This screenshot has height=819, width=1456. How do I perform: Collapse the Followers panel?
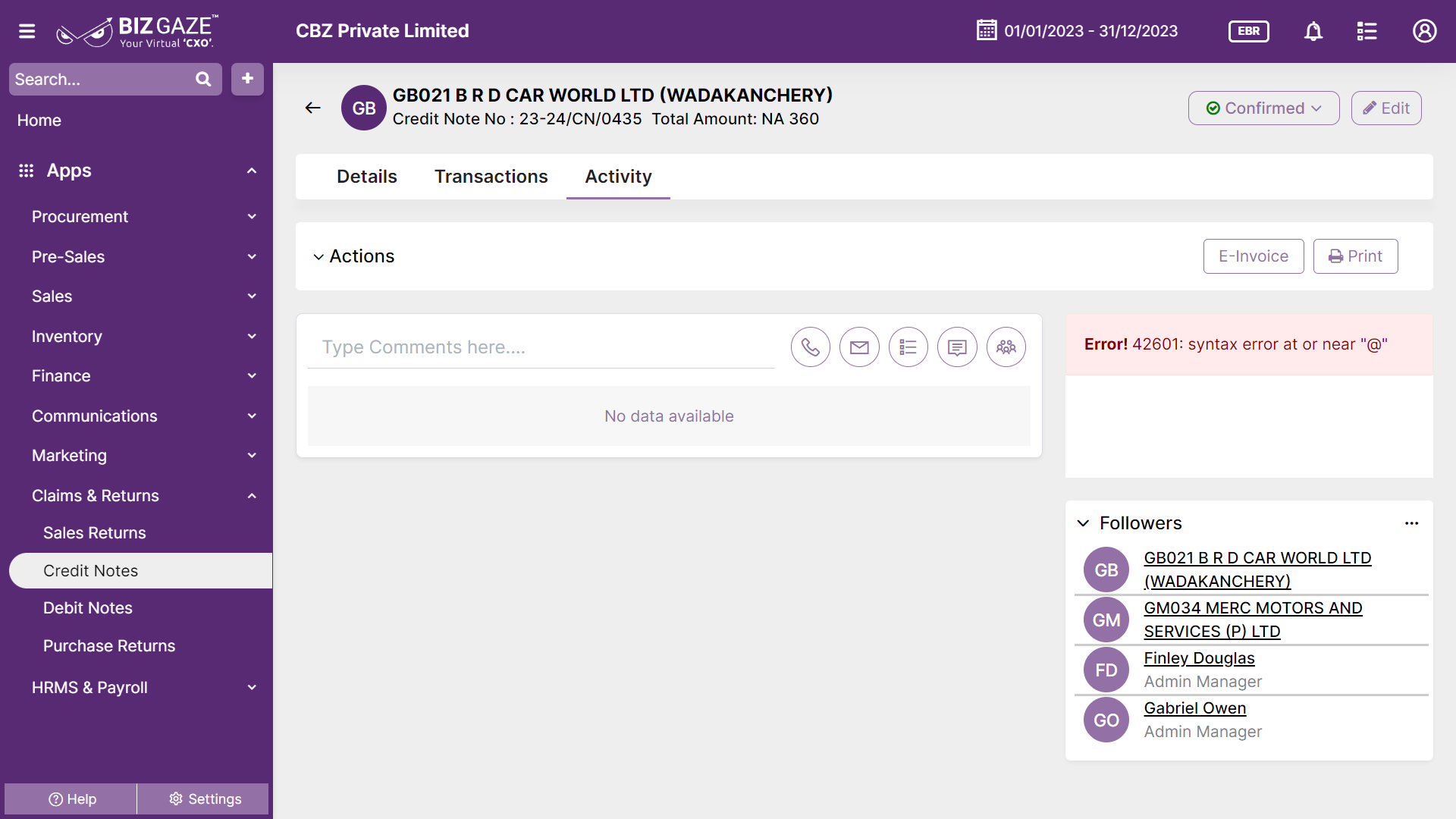tap(1083, 523)
